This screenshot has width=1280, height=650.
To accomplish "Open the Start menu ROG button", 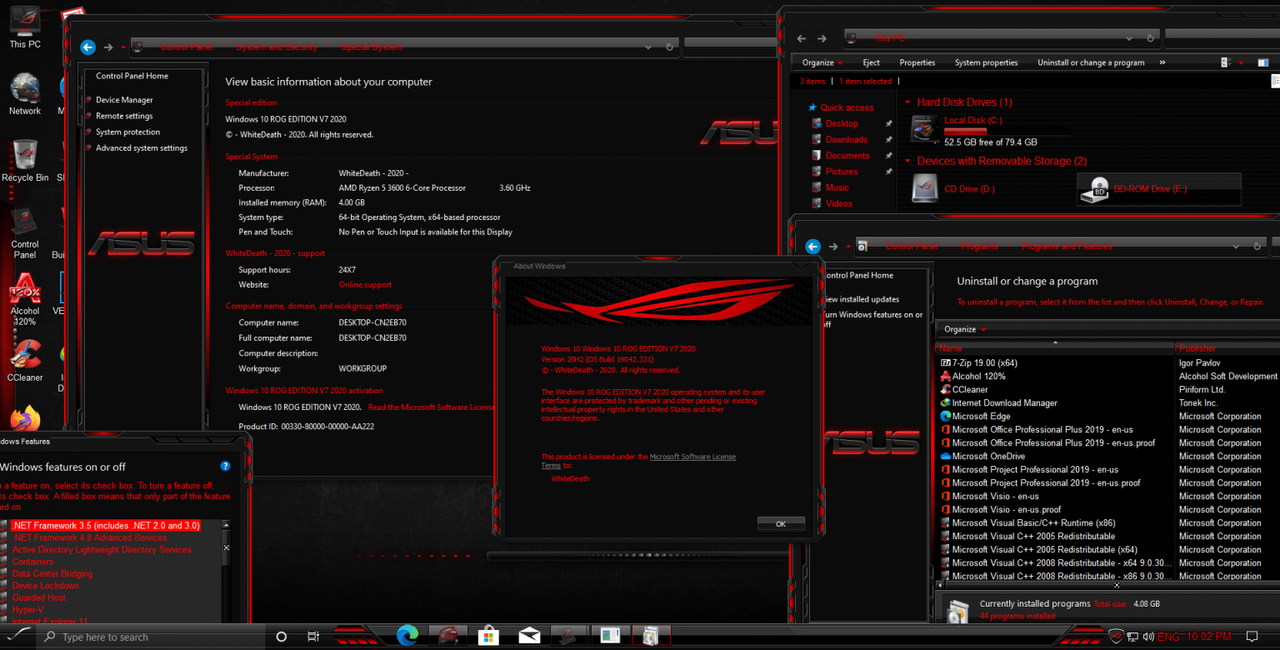I will [x=19, y=635].
